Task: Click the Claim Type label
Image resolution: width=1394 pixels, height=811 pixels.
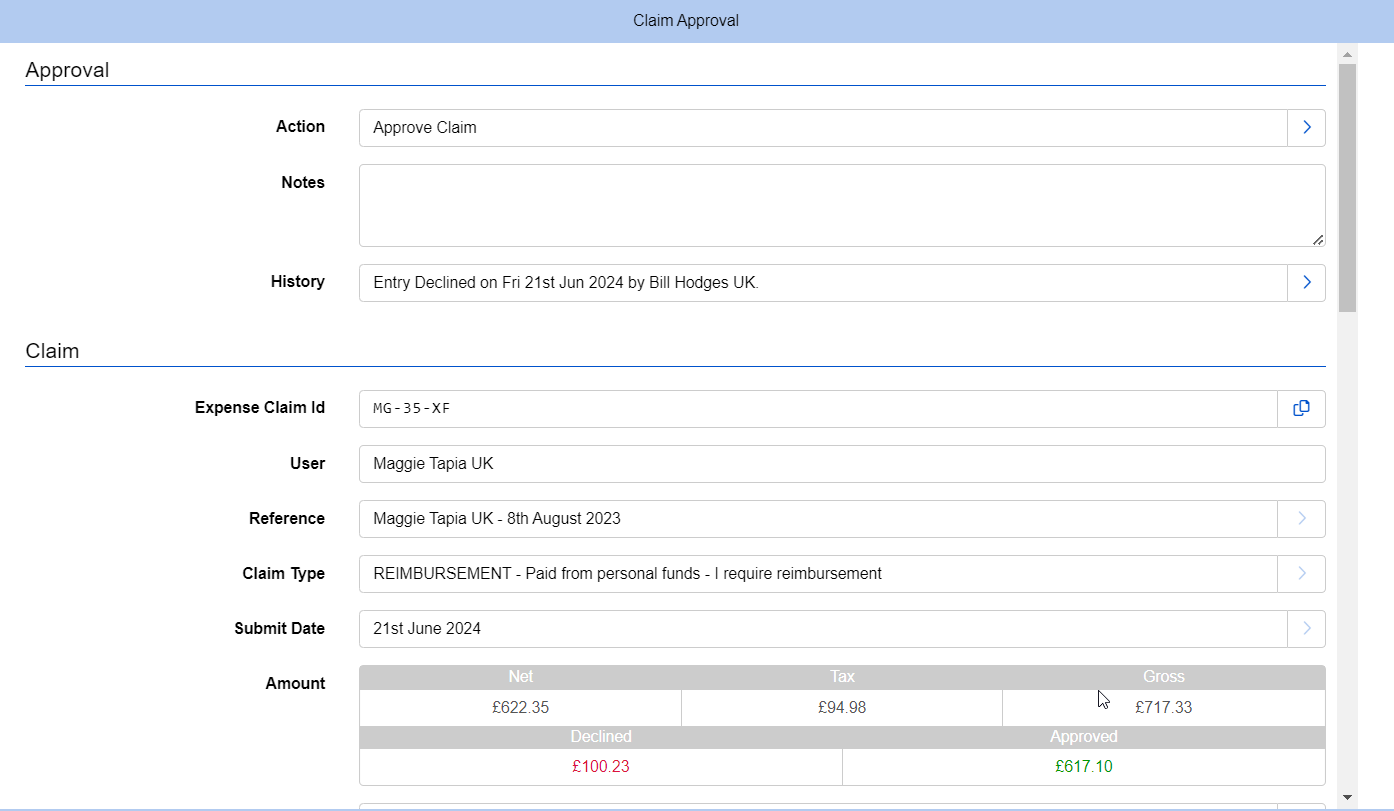Action: [x=284, y=574]
